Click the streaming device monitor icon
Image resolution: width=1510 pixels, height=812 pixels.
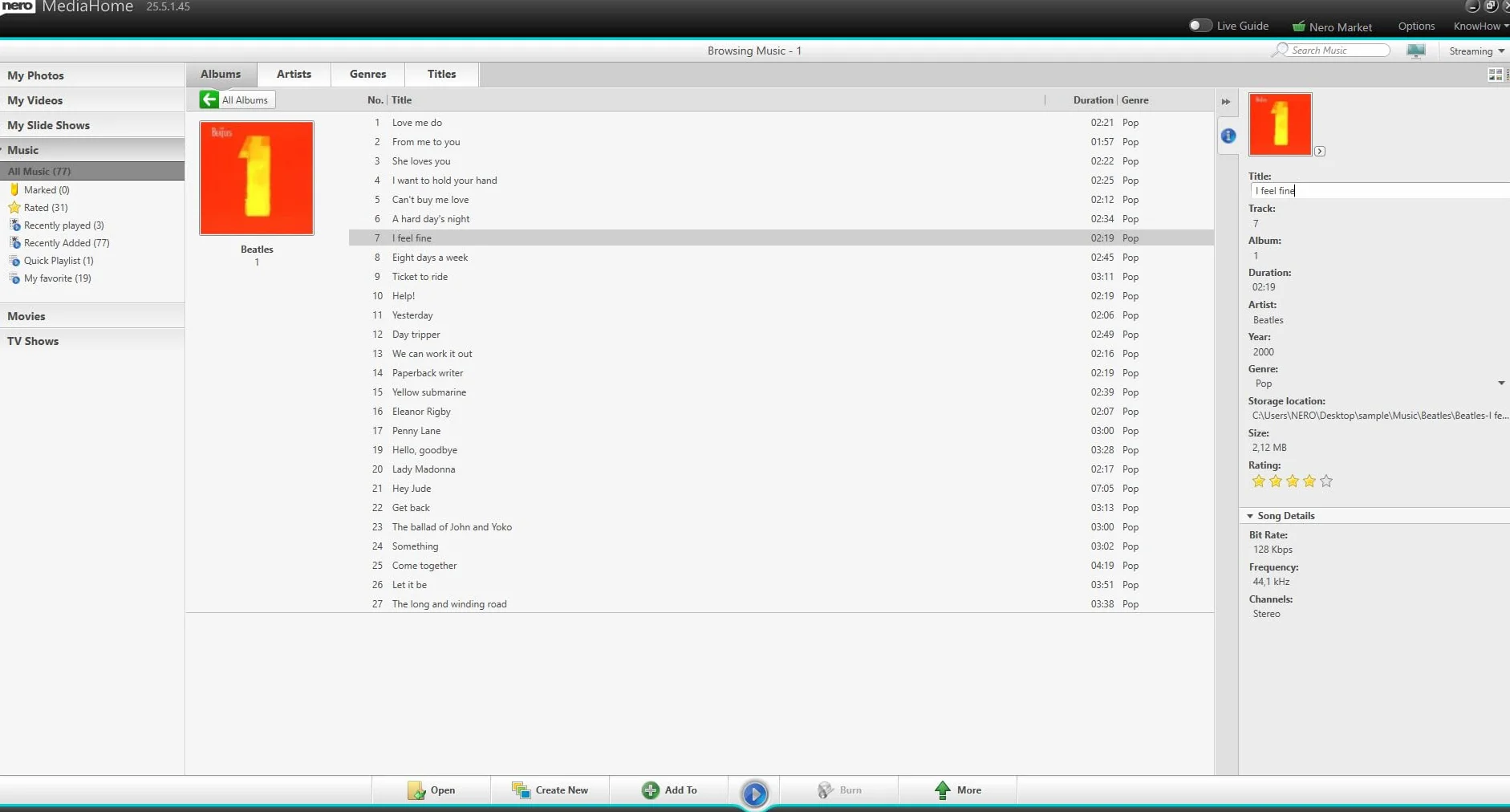[x=1416, y=51]
